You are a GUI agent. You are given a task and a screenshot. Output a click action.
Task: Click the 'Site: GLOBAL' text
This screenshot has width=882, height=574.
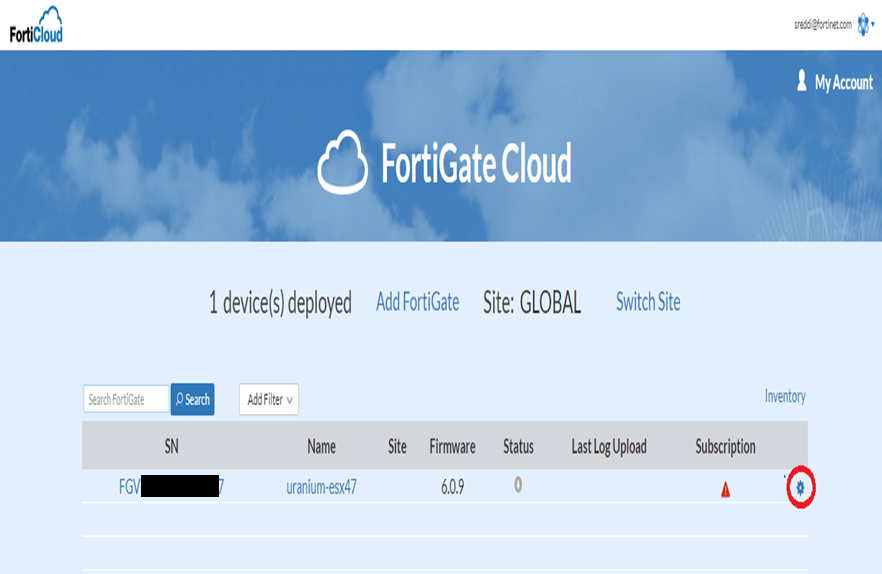(x=532, y=303)
